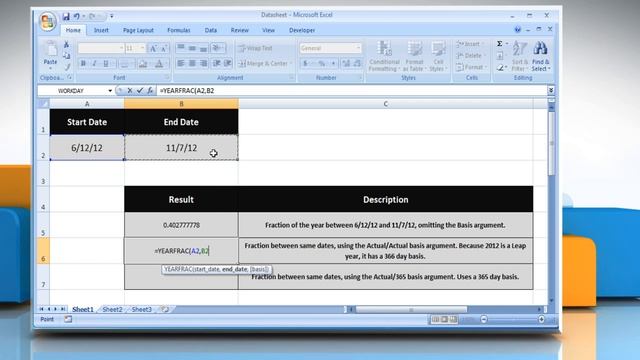Screen dimensions: 640x360
Task: Toggle Underline formatting
Action: [x=106, y=64]
